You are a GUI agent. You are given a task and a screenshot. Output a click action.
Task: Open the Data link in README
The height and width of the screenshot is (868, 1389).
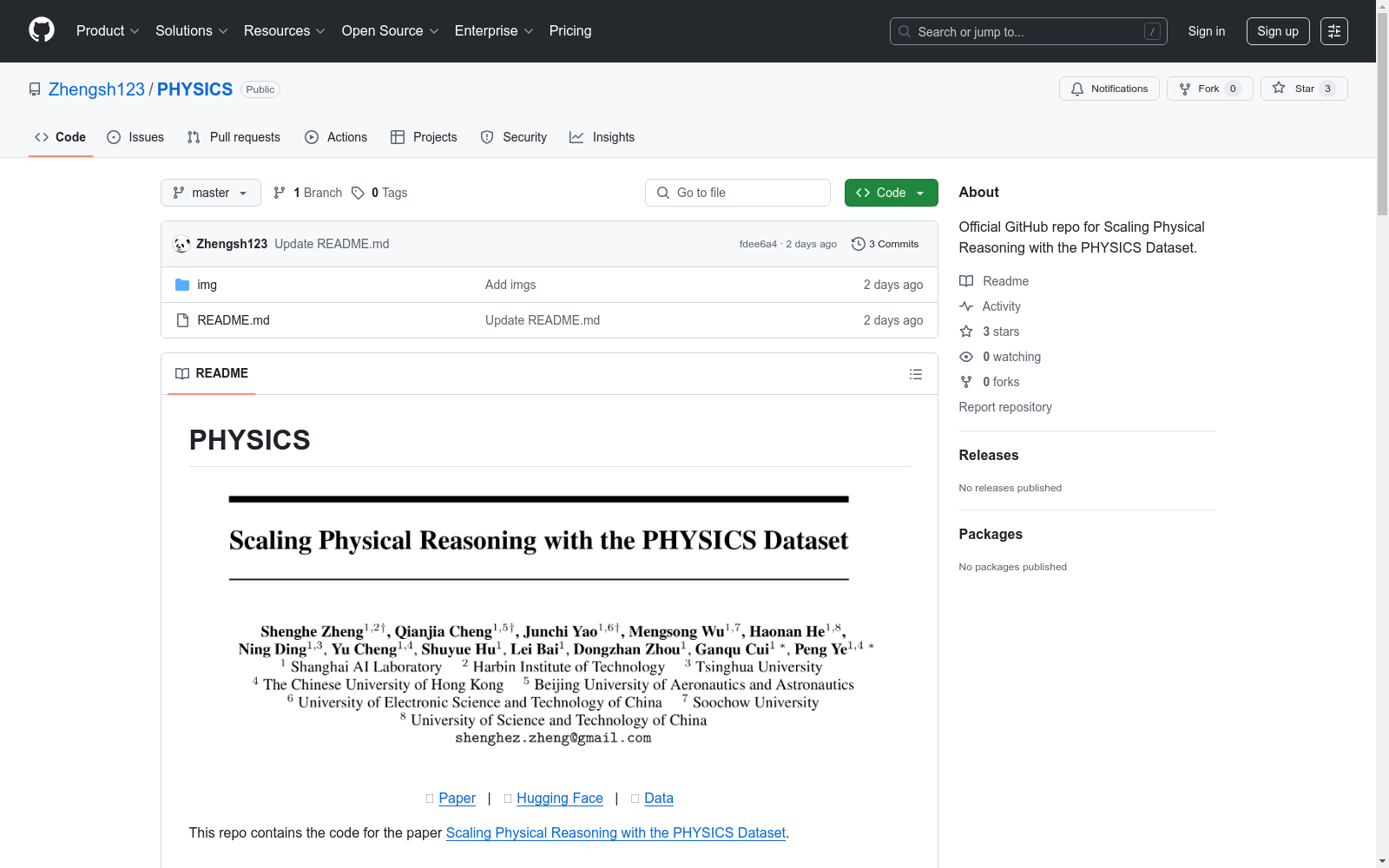659,798
